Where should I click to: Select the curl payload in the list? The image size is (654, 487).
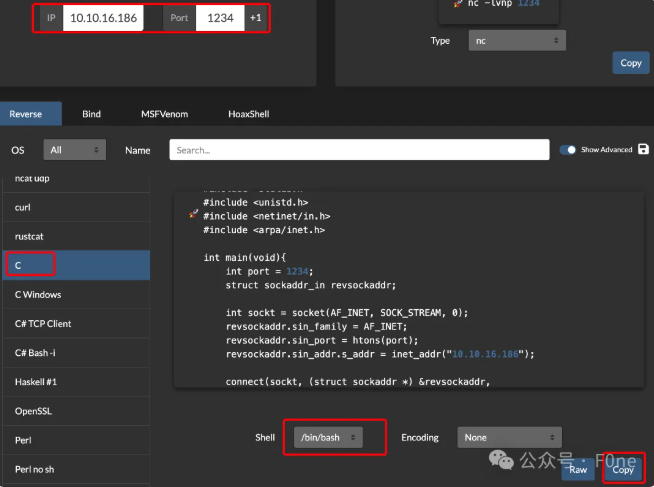pyautogui.click(x=76, y=207)
